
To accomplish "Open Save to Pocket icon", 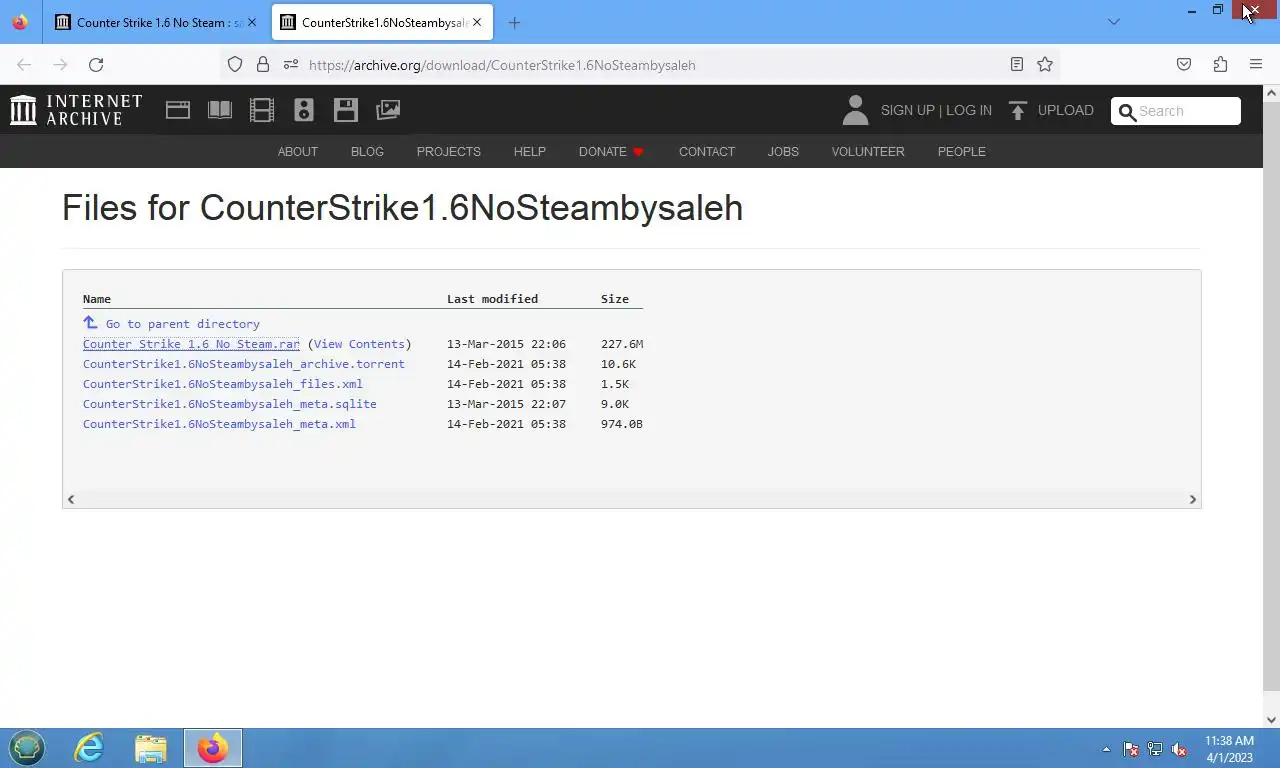I will tap(1184, 65).
